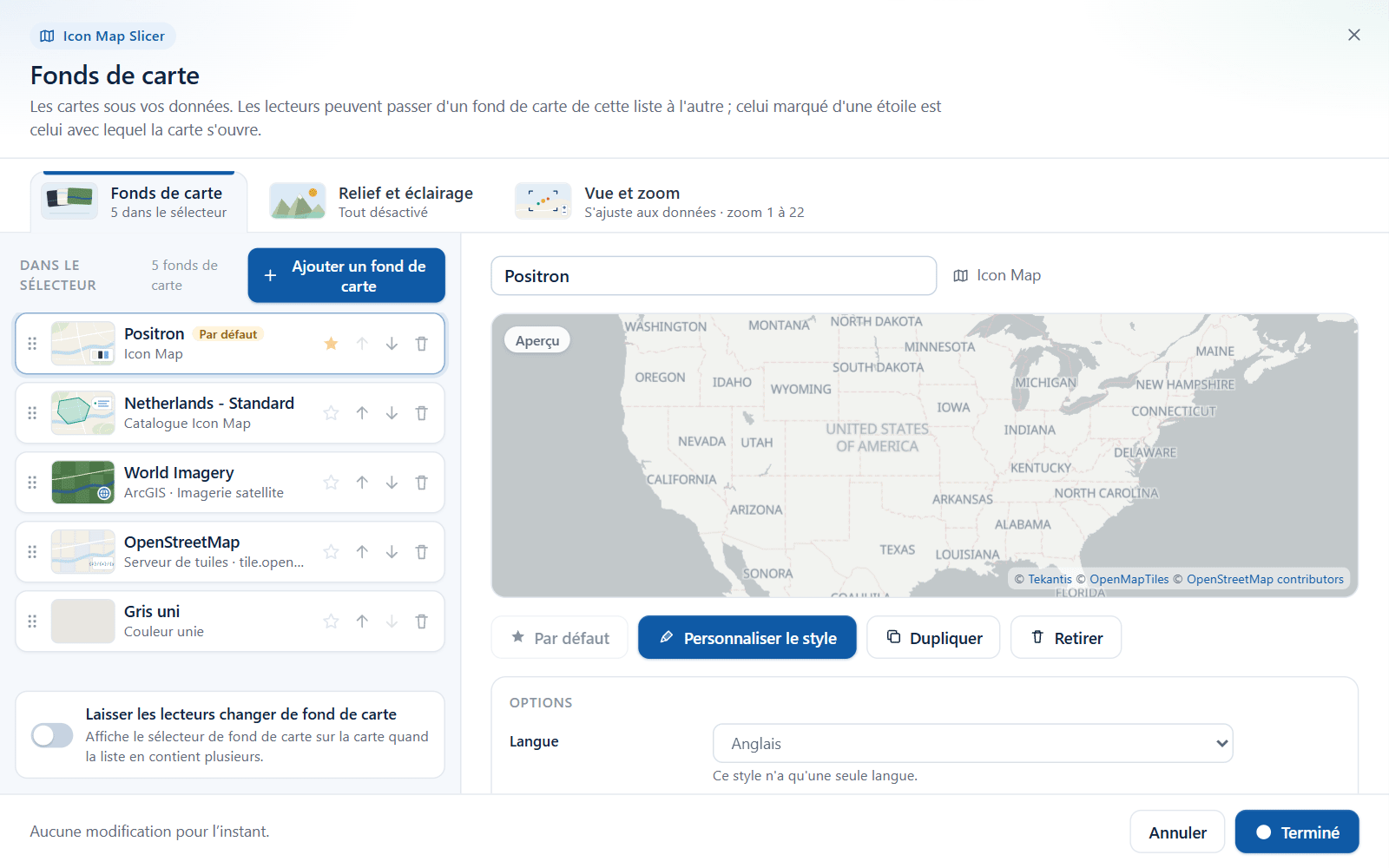This screenshot has width=1389, height=868.
Task: Move Netherlands - Standard down with arrow
Action: [392, 413]
